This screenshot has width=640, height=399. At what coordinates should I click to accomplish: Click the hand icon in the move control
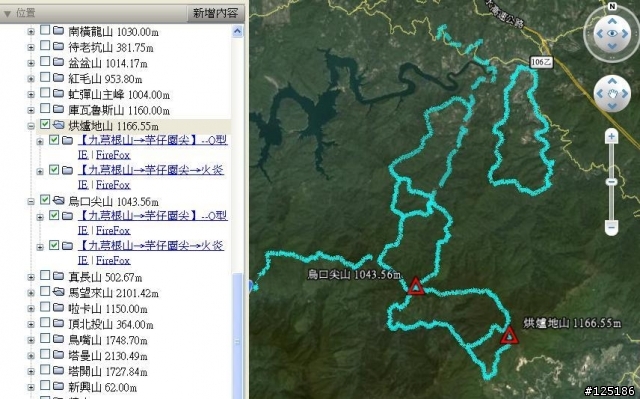(612, 94)
